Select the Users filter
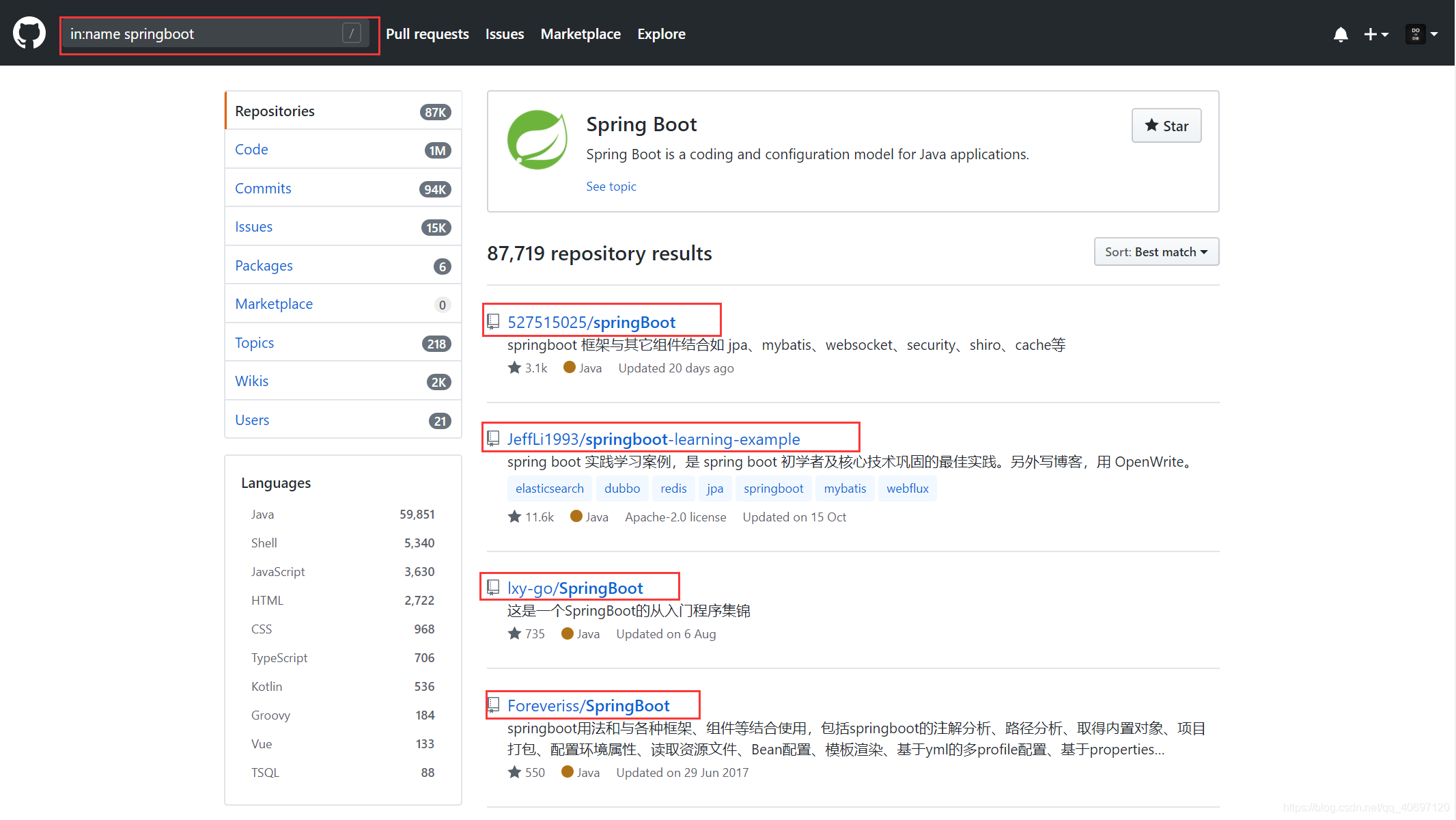 (x=344, y=420)
